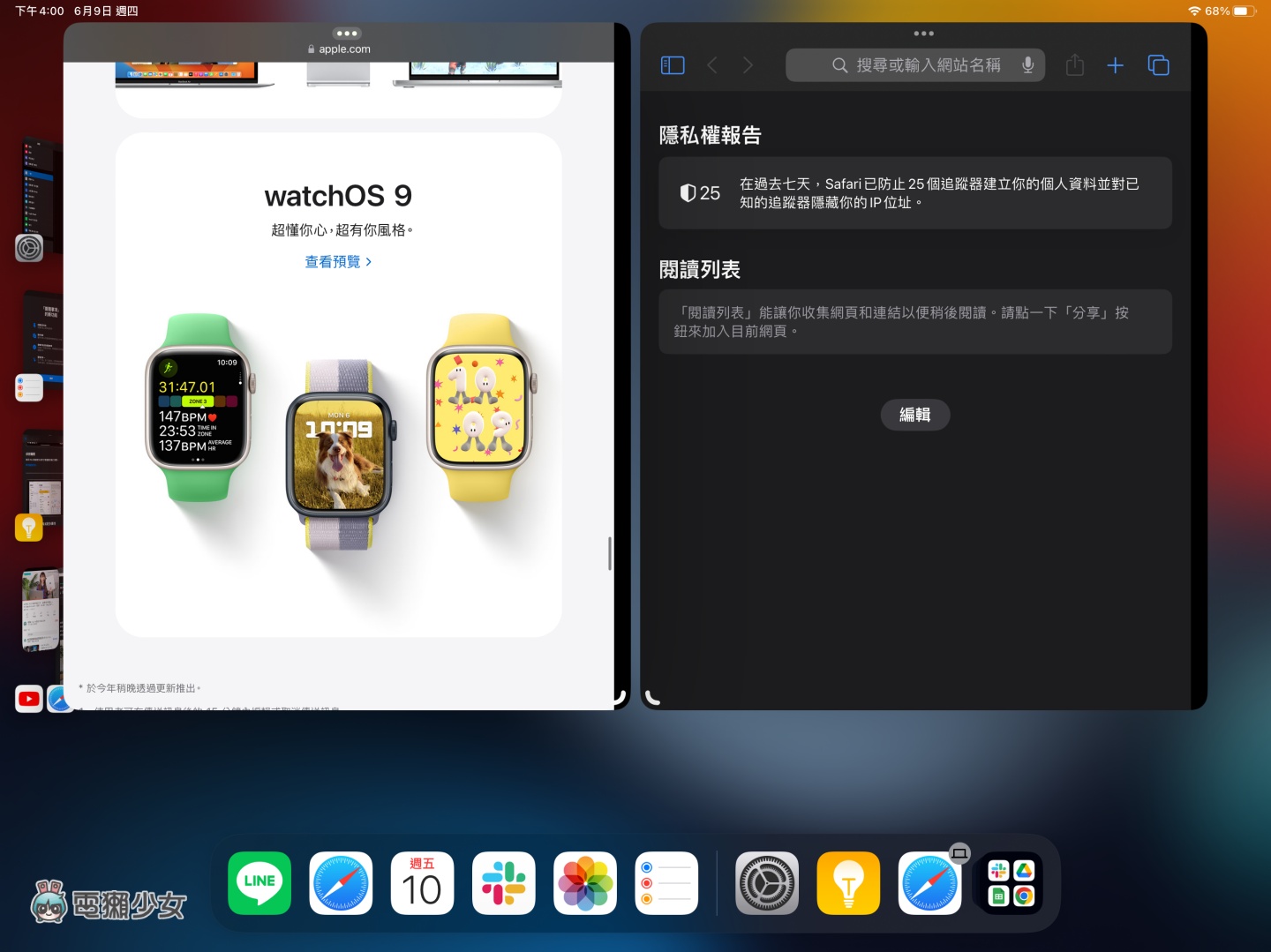Open the Photos app in the dock

[585, 883]
